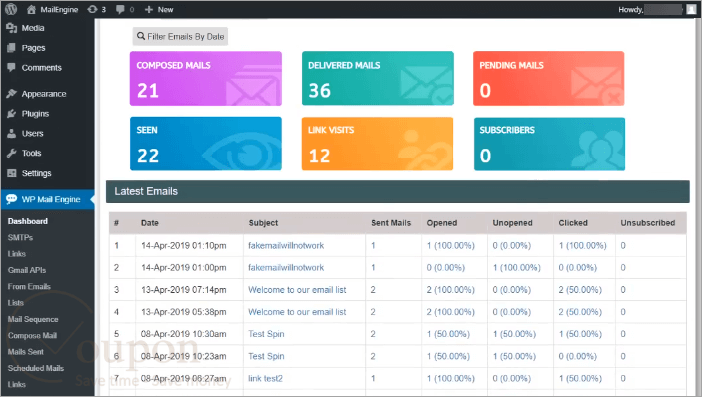Click the date 14-Apr-2019 01:10pm
Screen dimensions: 702x397
[x=184, y=245]
